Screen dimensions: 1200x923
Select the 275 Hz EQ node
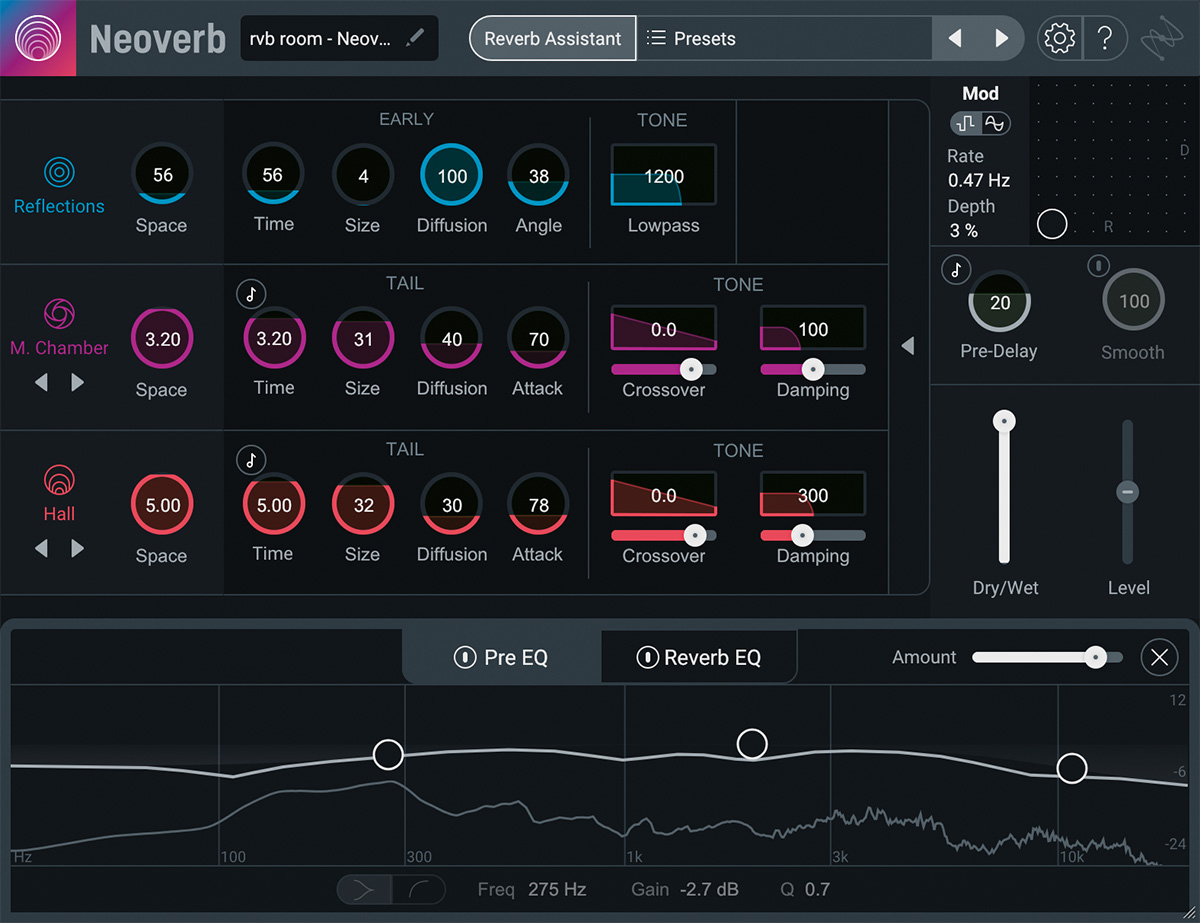click(388, 754)
